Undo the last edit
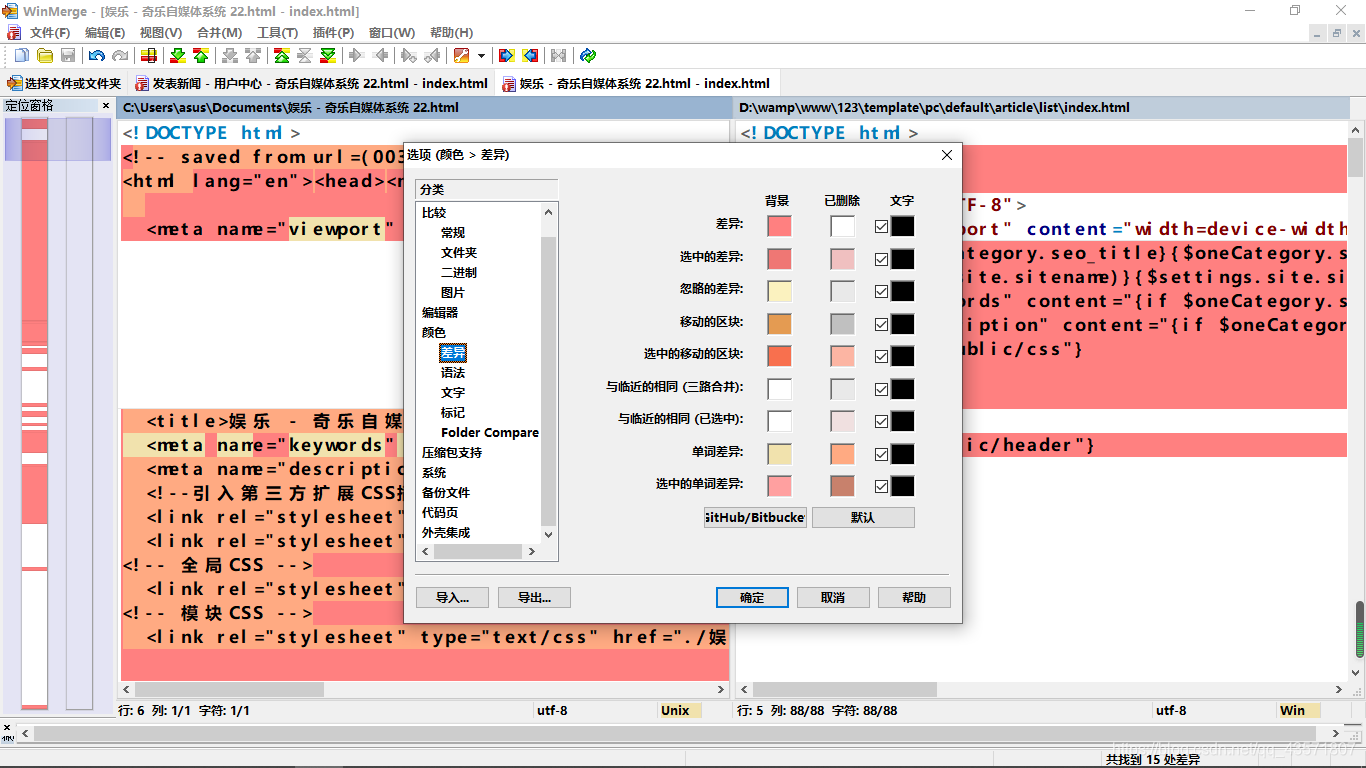The height and width of the screenshot is (768, 1366). pos(97,56)
